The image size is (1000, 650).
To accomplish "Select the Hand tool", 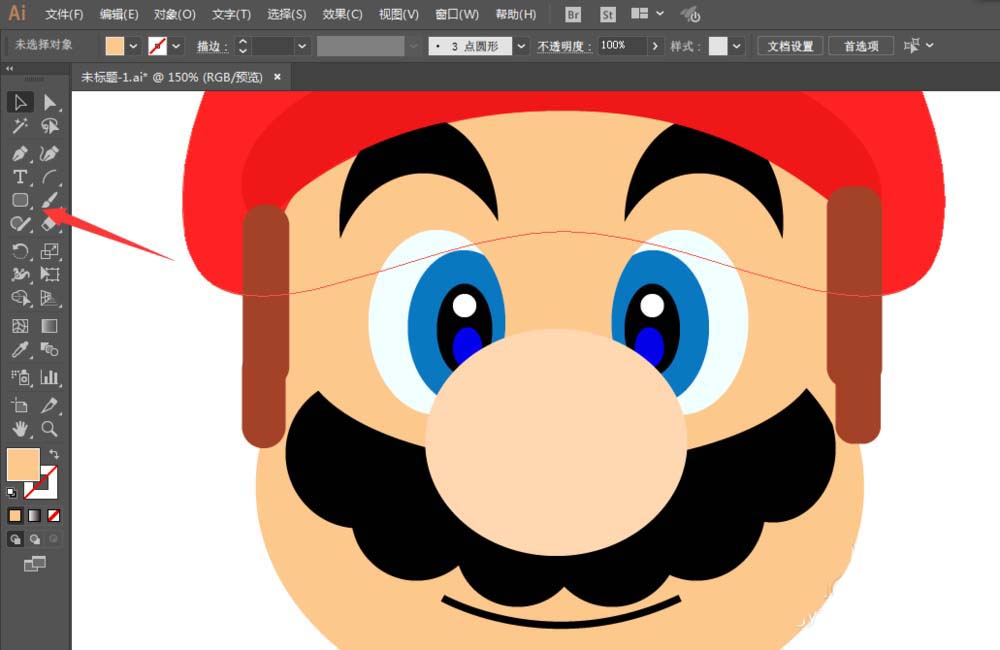I will click(x=20, y=429).
